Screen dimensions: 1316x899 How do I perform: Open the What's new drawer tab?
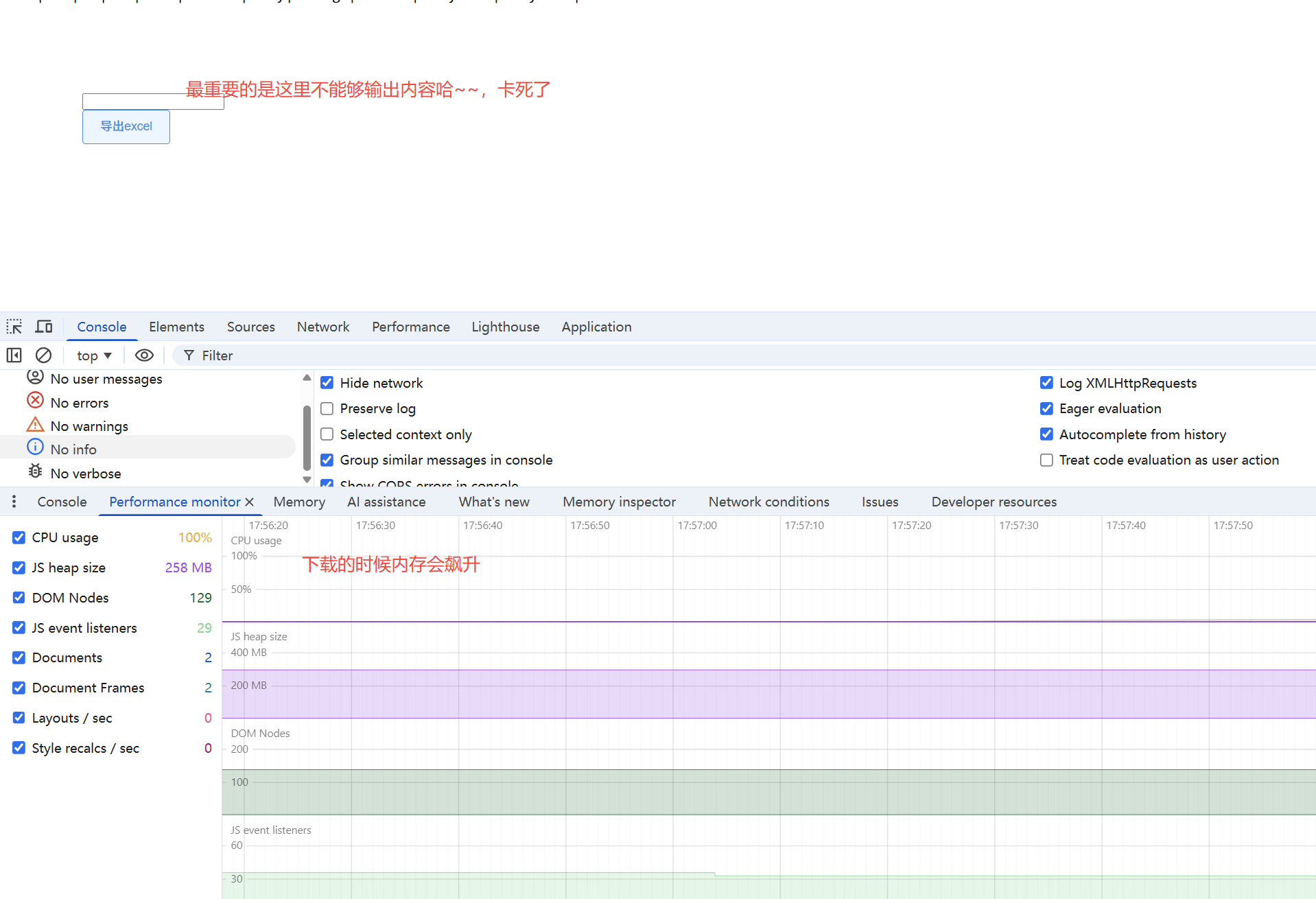494,502
